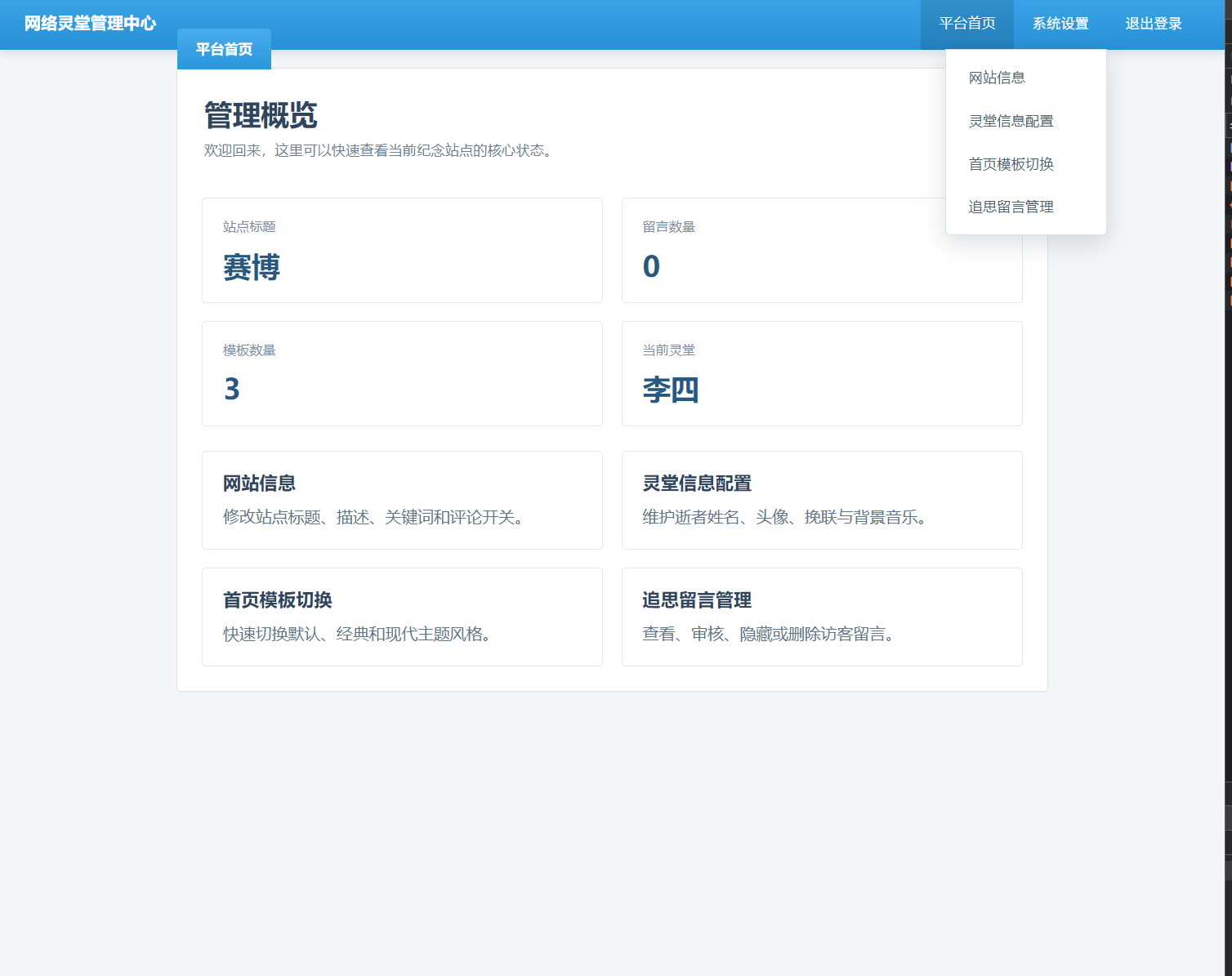Open the 平台首页 navigation menu item
Screen dimensions: 1232x976
coord(966,24)
